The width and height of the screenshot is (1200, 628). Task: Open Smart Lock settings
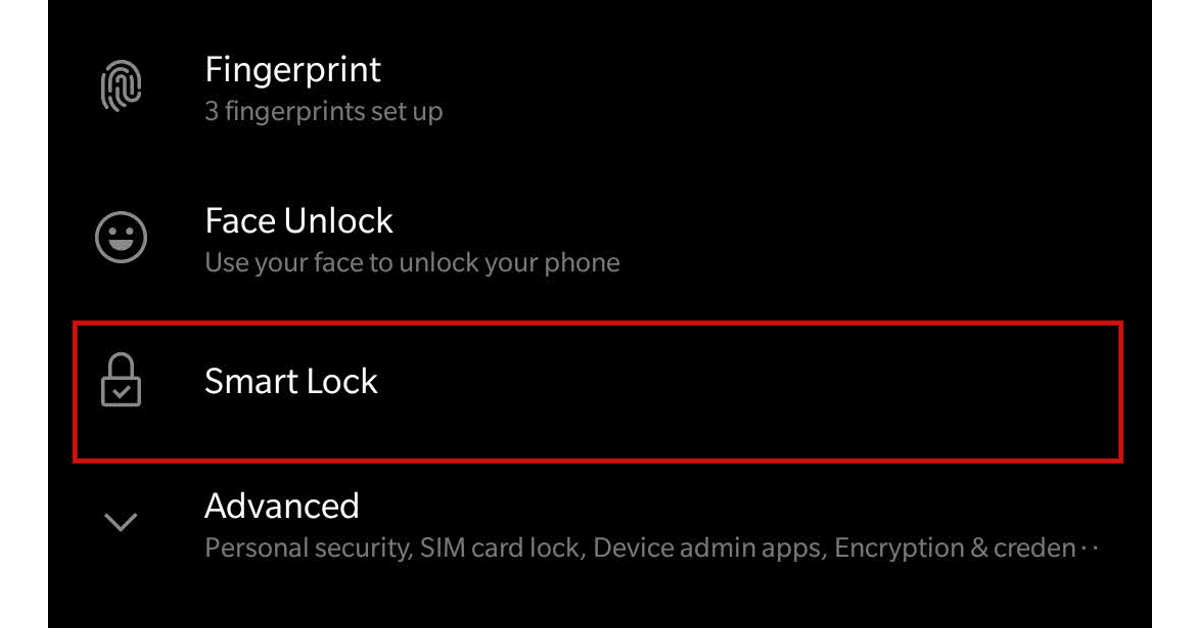click(290, 380)
